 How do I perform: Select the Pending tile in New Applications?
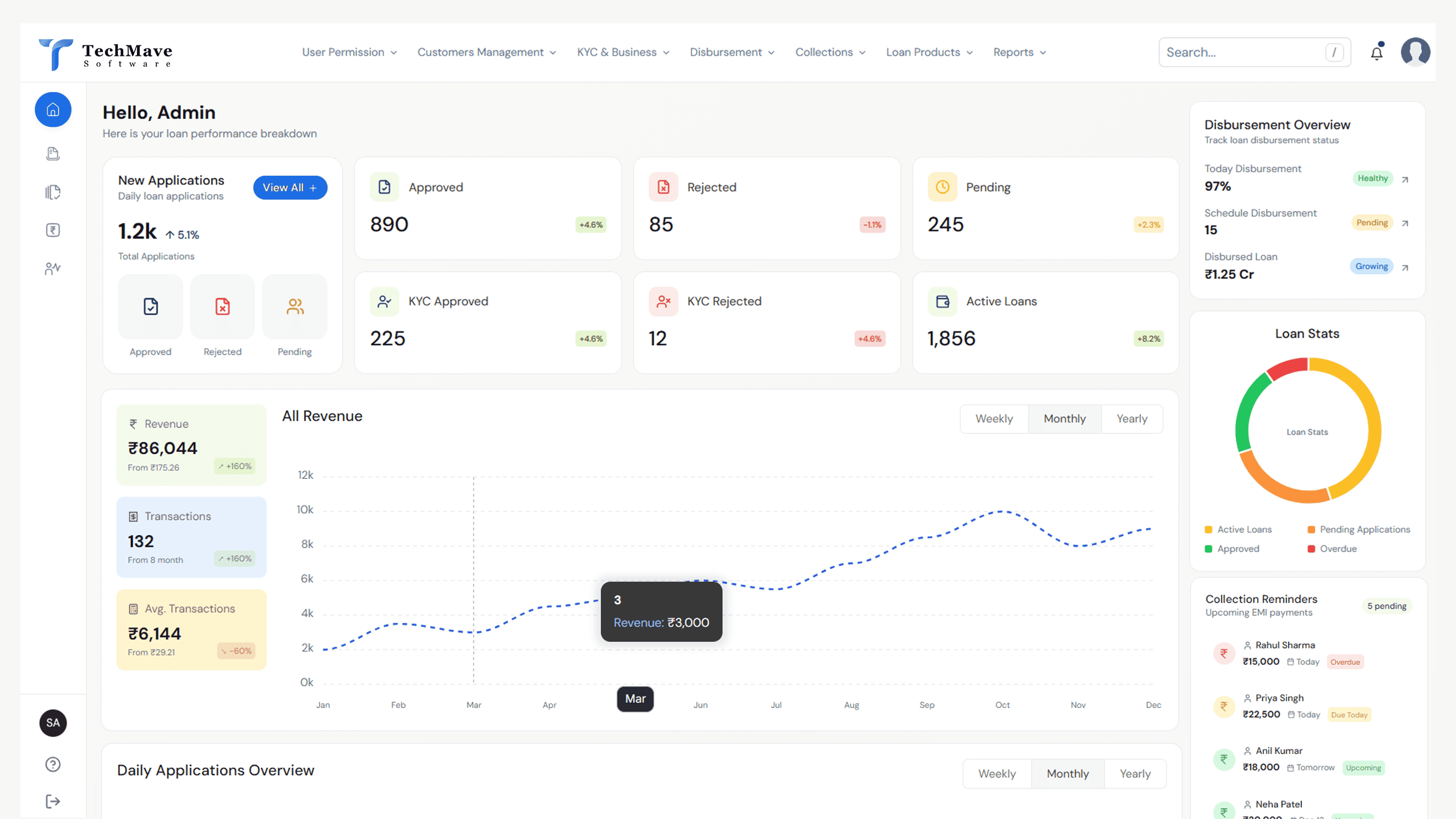(295, 307)
